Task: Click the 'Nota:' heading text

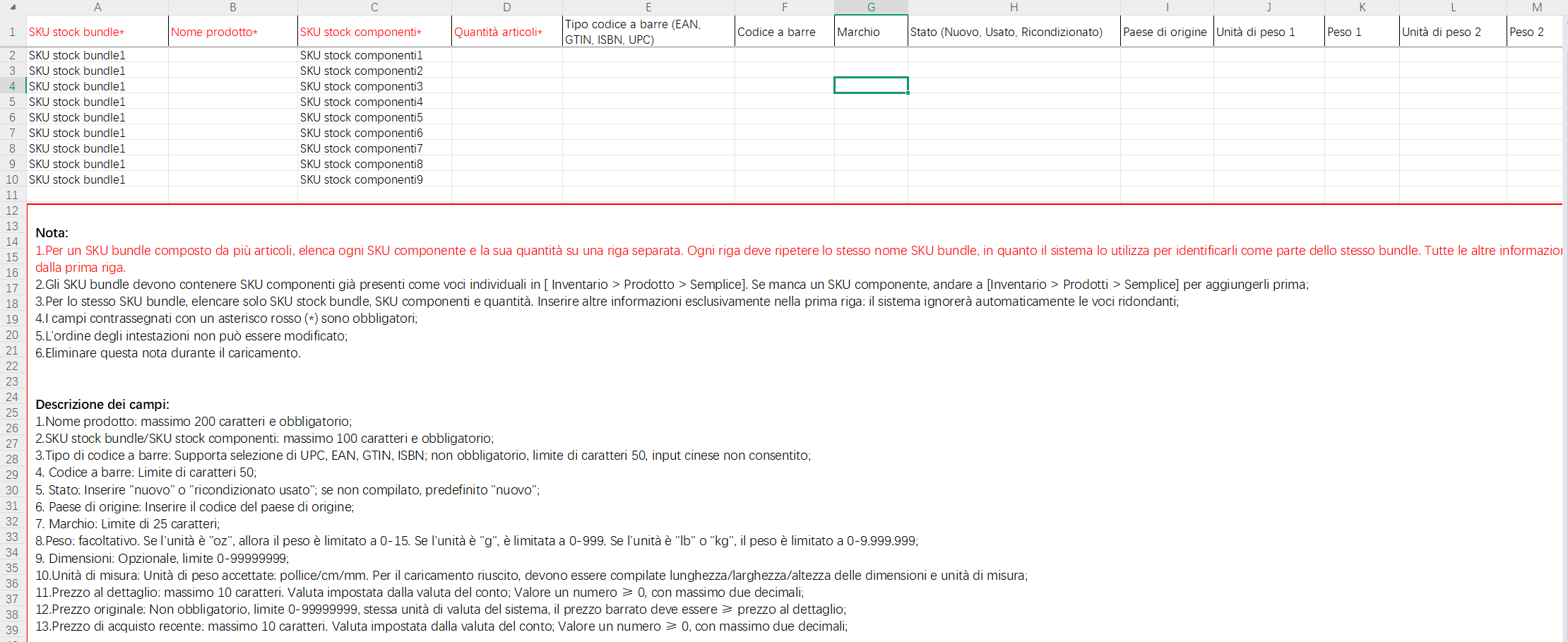Action: click(x=52, y=233)
